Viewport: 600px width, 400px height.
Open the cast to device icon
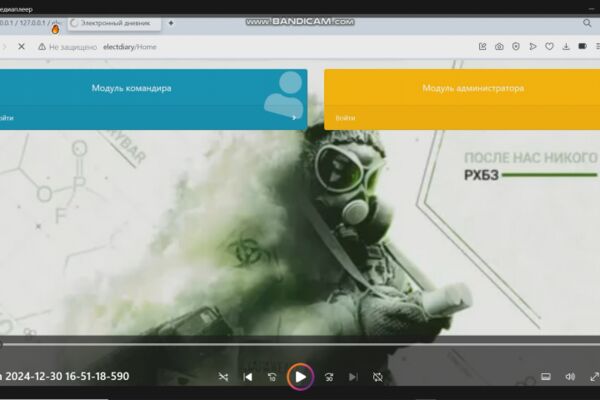tap(546, 377)
